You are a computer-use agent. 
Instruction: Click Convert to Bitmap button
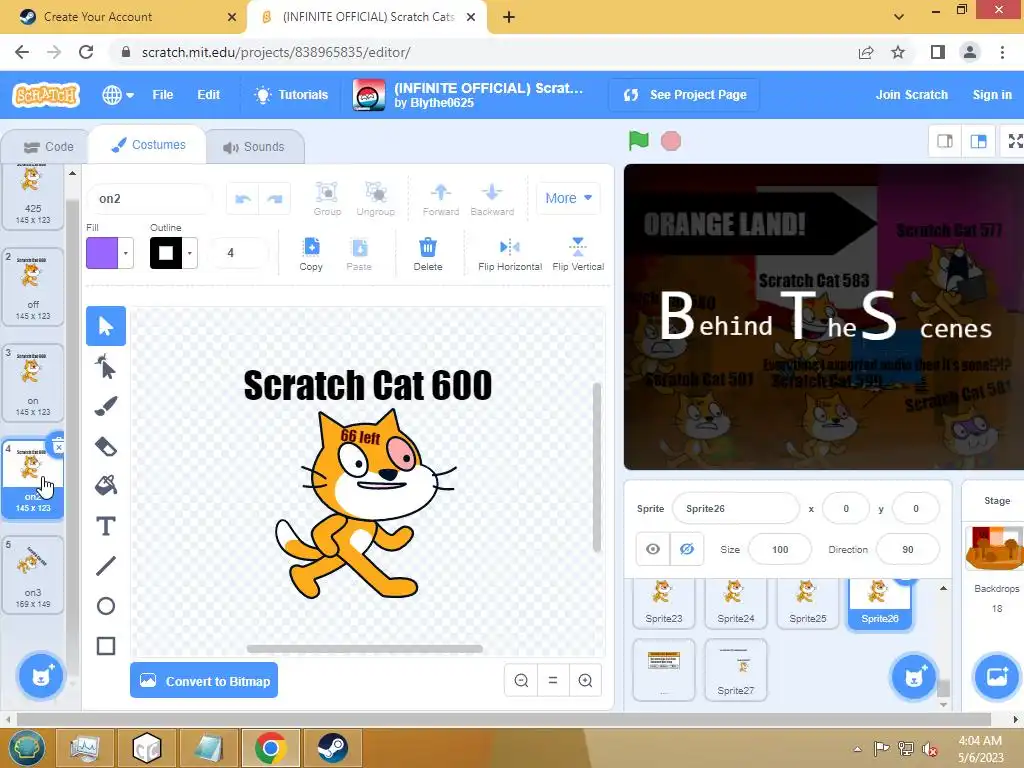coord(204,680)
